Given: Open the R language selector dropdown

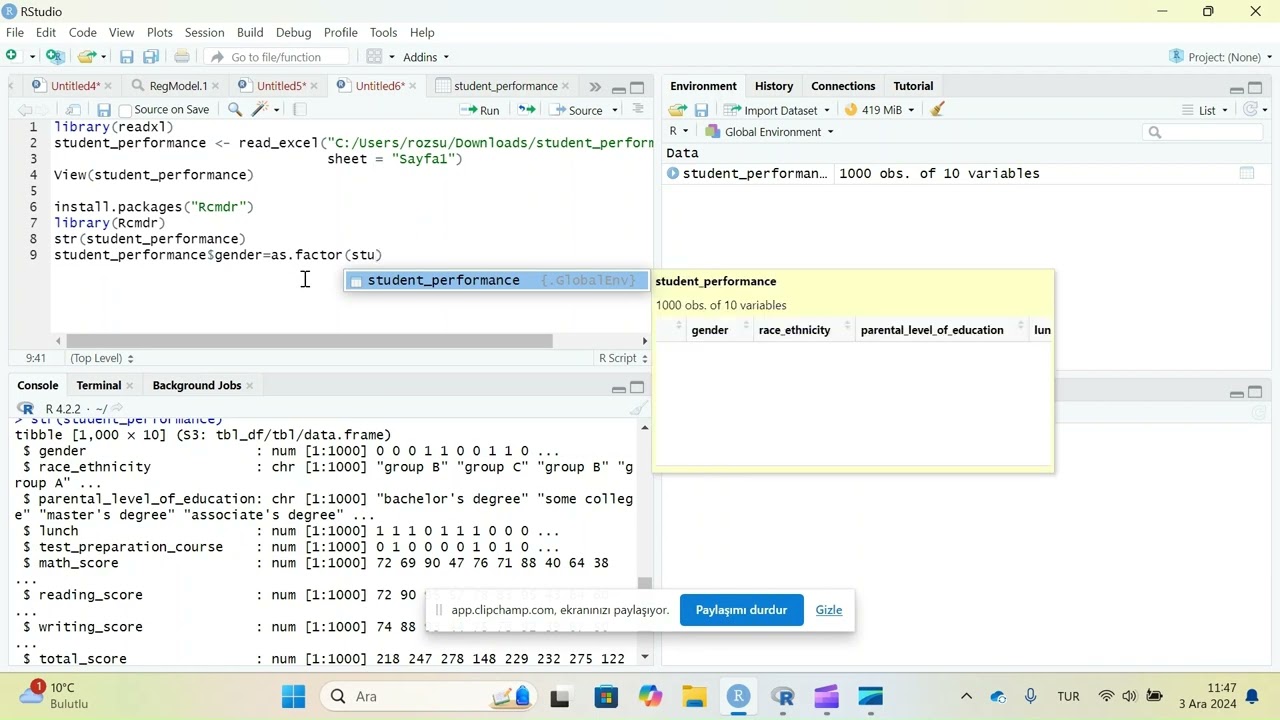Looking at the screenshot, I should (x=679, y=132).
